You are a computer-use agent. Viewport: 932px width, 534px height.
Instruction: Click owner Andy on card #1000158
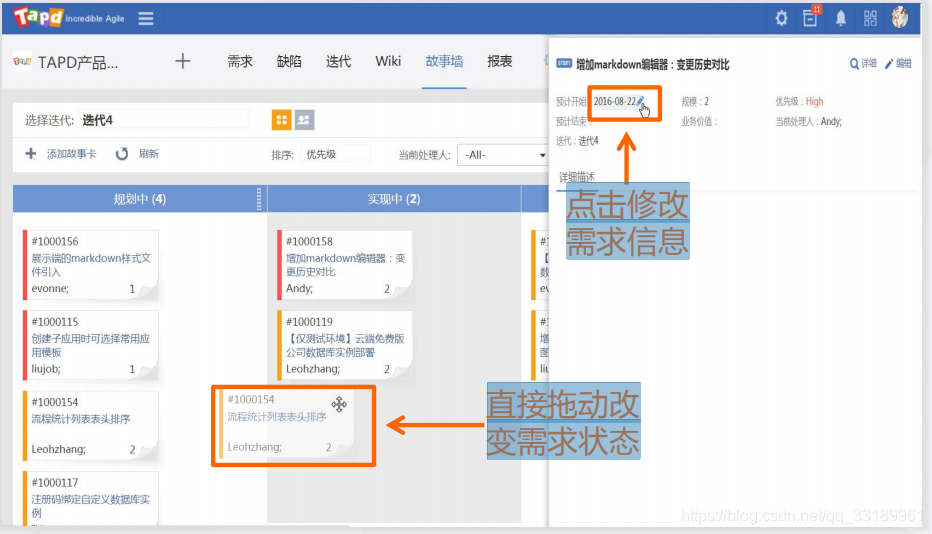point(300,288)
